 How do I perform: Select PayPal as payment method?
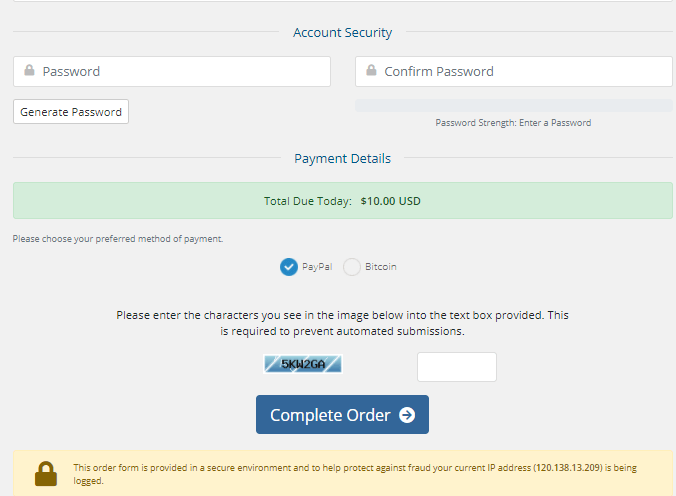click(x=289, y=267)
